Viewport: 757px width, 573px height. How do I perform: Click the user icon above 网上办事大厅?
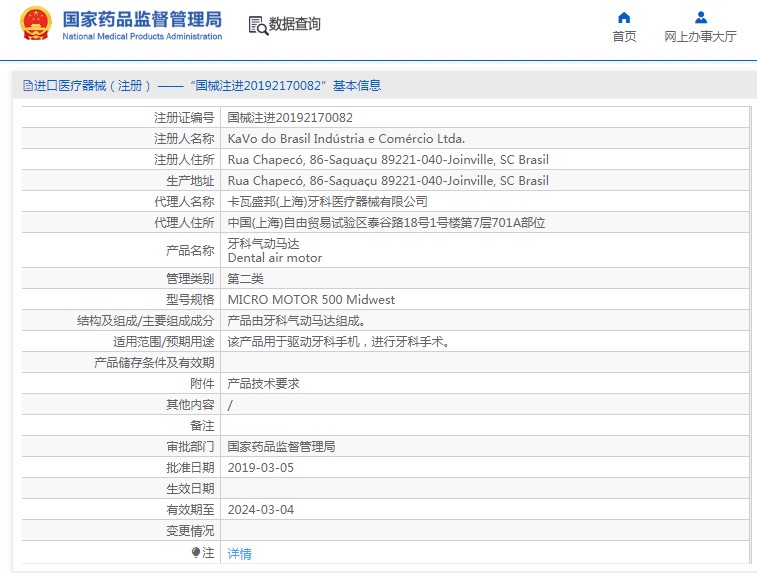click(x=701, y=18)
